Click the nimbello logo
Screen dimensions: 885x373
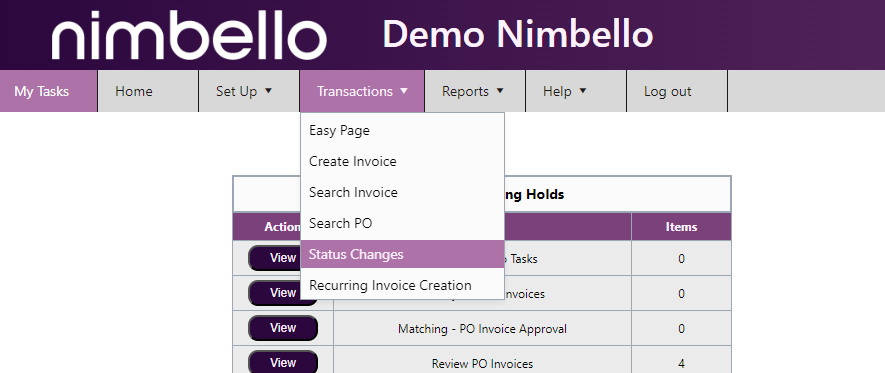point(189,35)
